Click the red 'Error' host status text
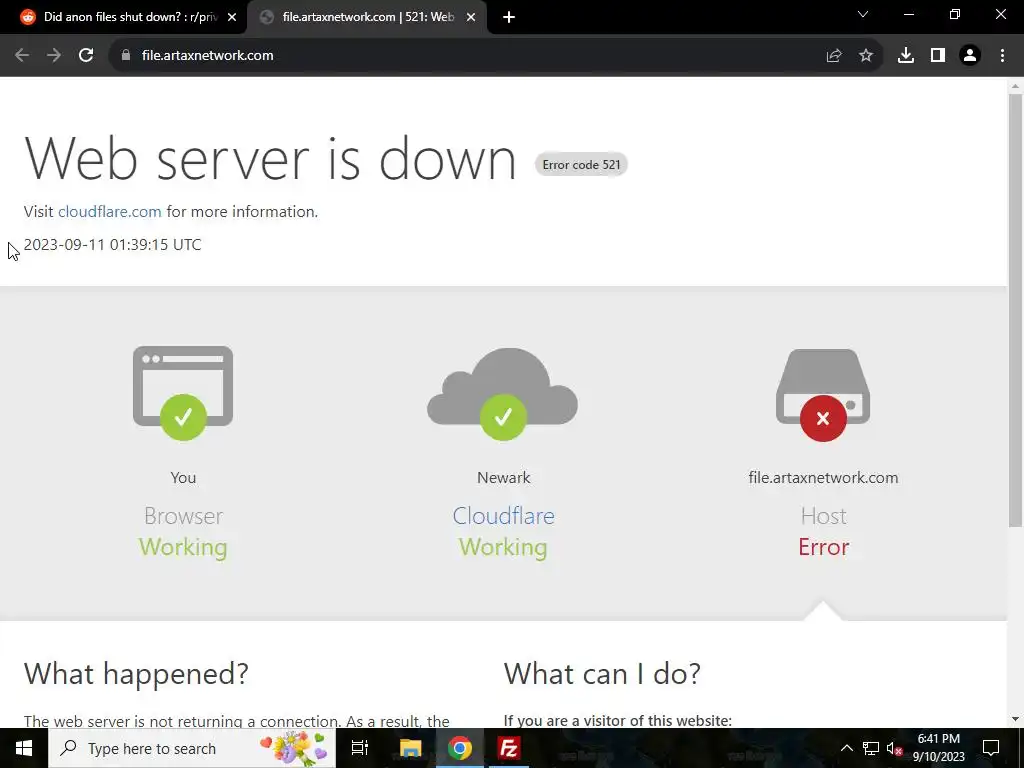Viewport: 1024px width, 768px height. coord(824,547)
